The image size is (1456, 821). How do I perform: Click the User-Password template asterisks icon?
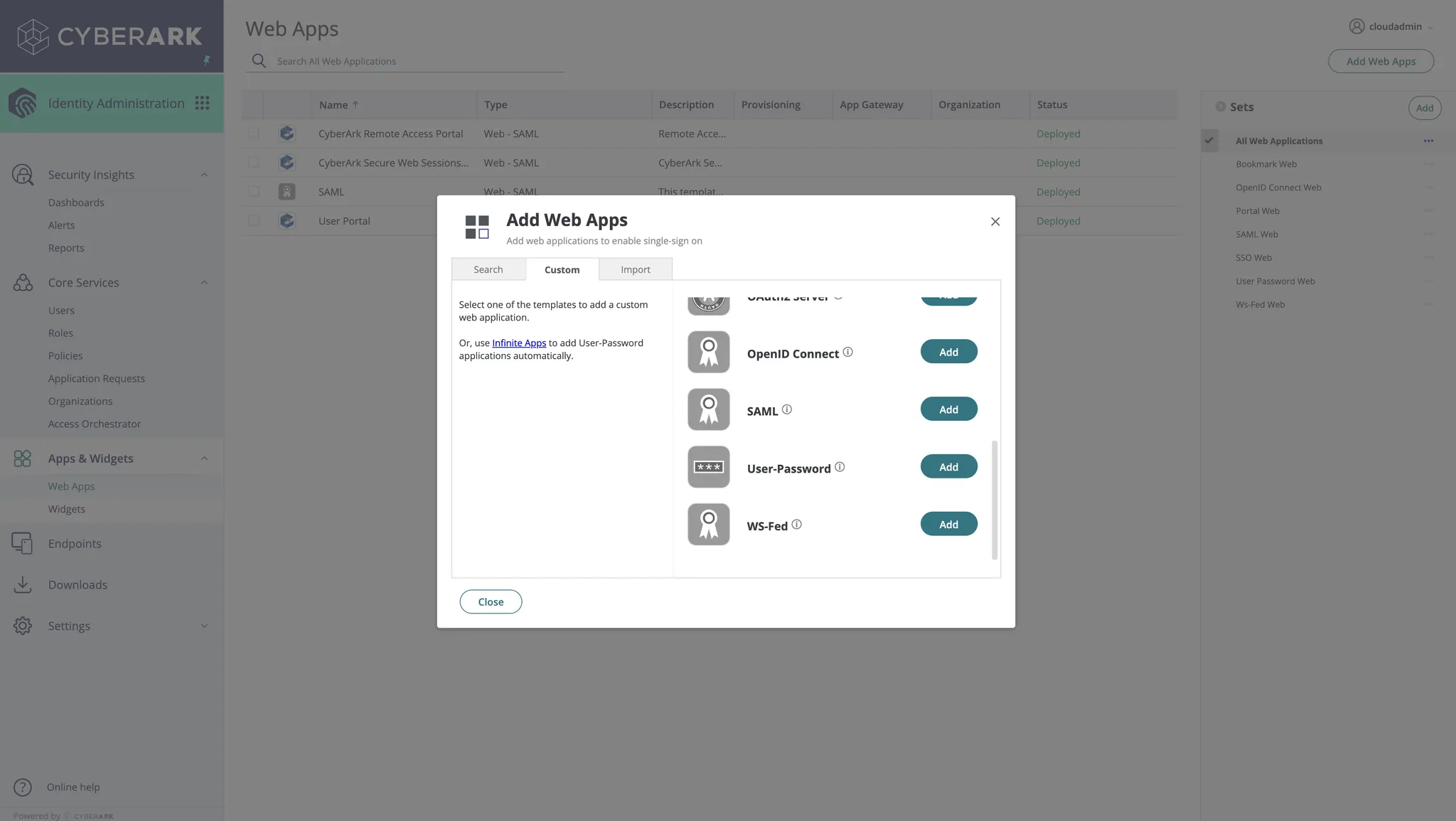click(x=709, y=467)
